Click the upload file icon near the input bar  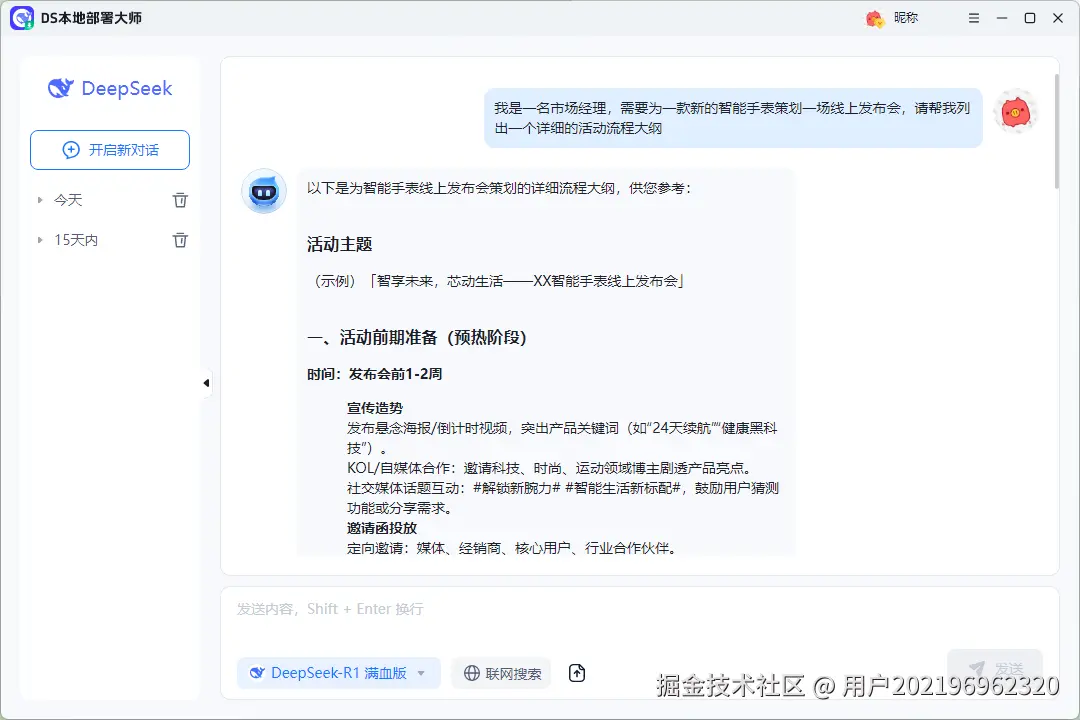click(x=576, y=673)
